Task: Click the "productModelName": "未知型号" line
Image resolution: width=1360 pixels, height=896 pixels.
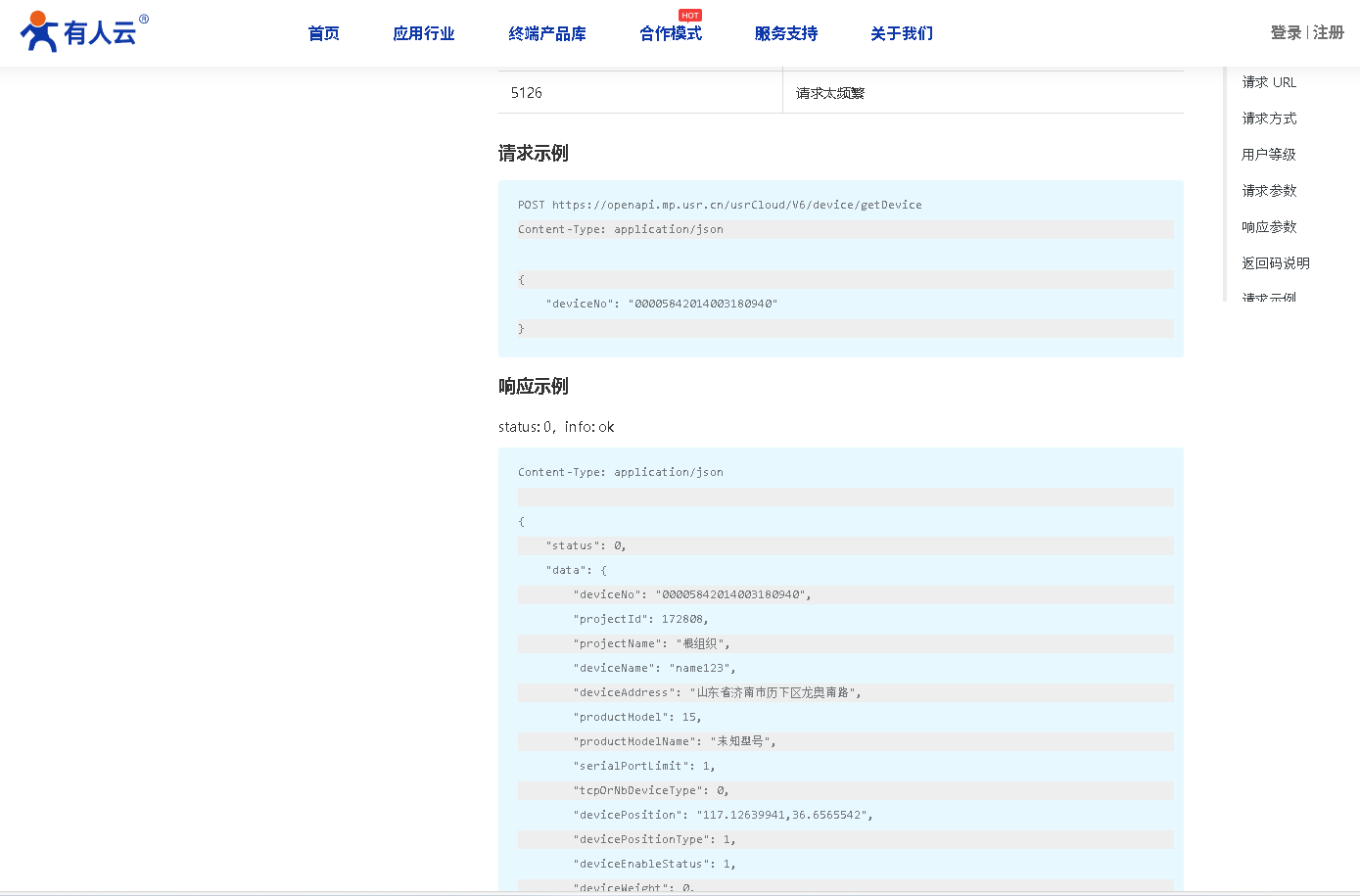Action: point(846,741)
